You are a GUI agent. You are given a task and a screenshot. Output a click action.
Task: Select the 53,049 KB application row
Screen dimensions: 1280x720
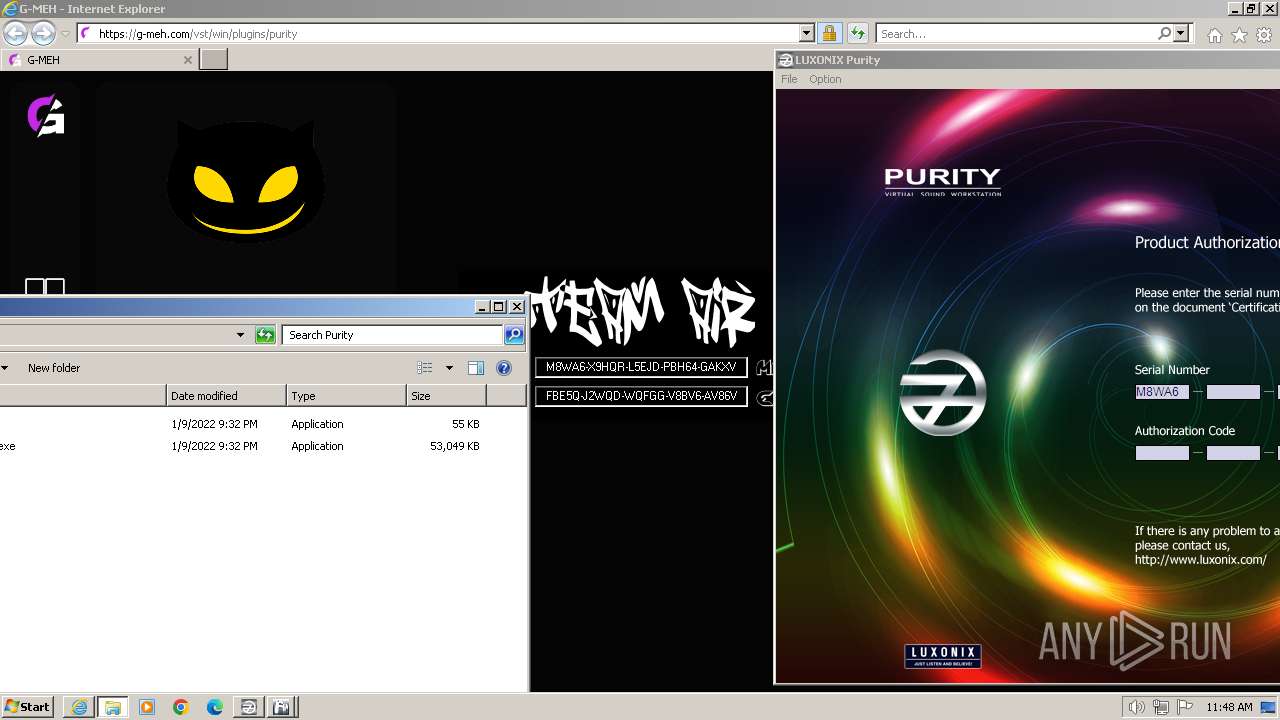(x=263, y=446)
